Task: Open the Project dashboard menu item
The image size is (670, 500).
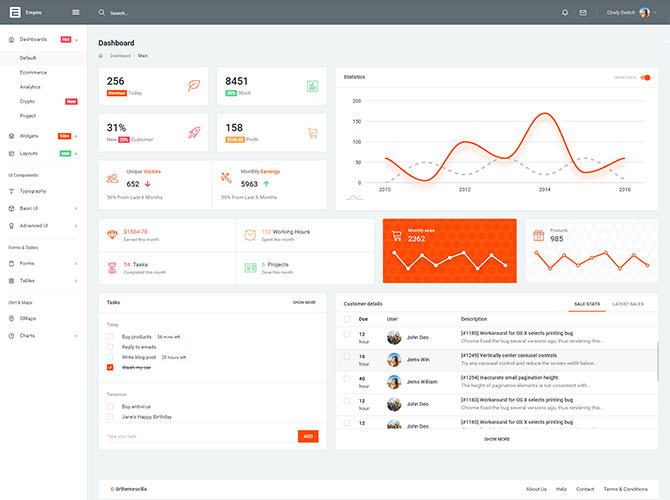Action: (28, 116)
